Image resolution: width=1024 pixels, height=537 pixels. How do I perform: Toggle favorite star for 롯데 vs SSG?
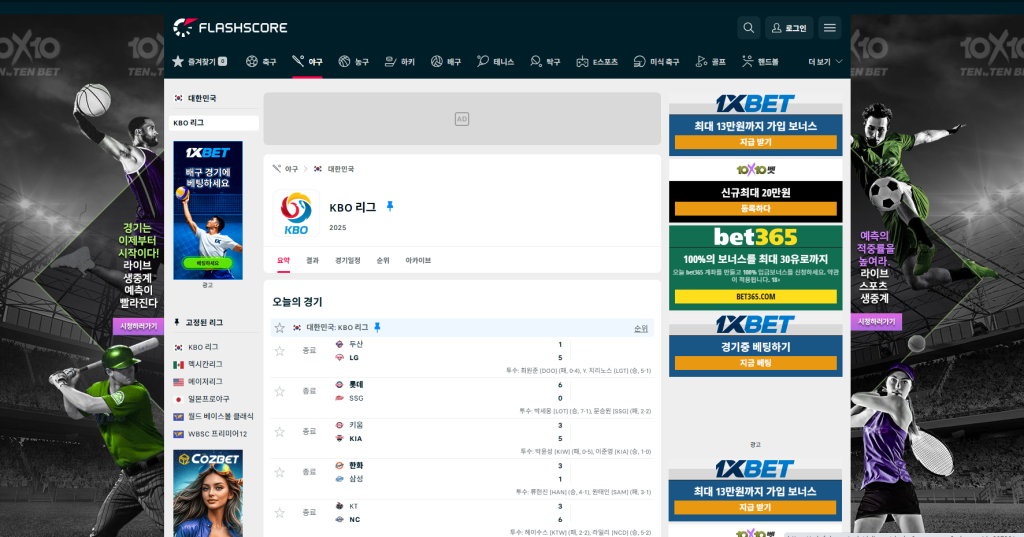coord(280,391)
